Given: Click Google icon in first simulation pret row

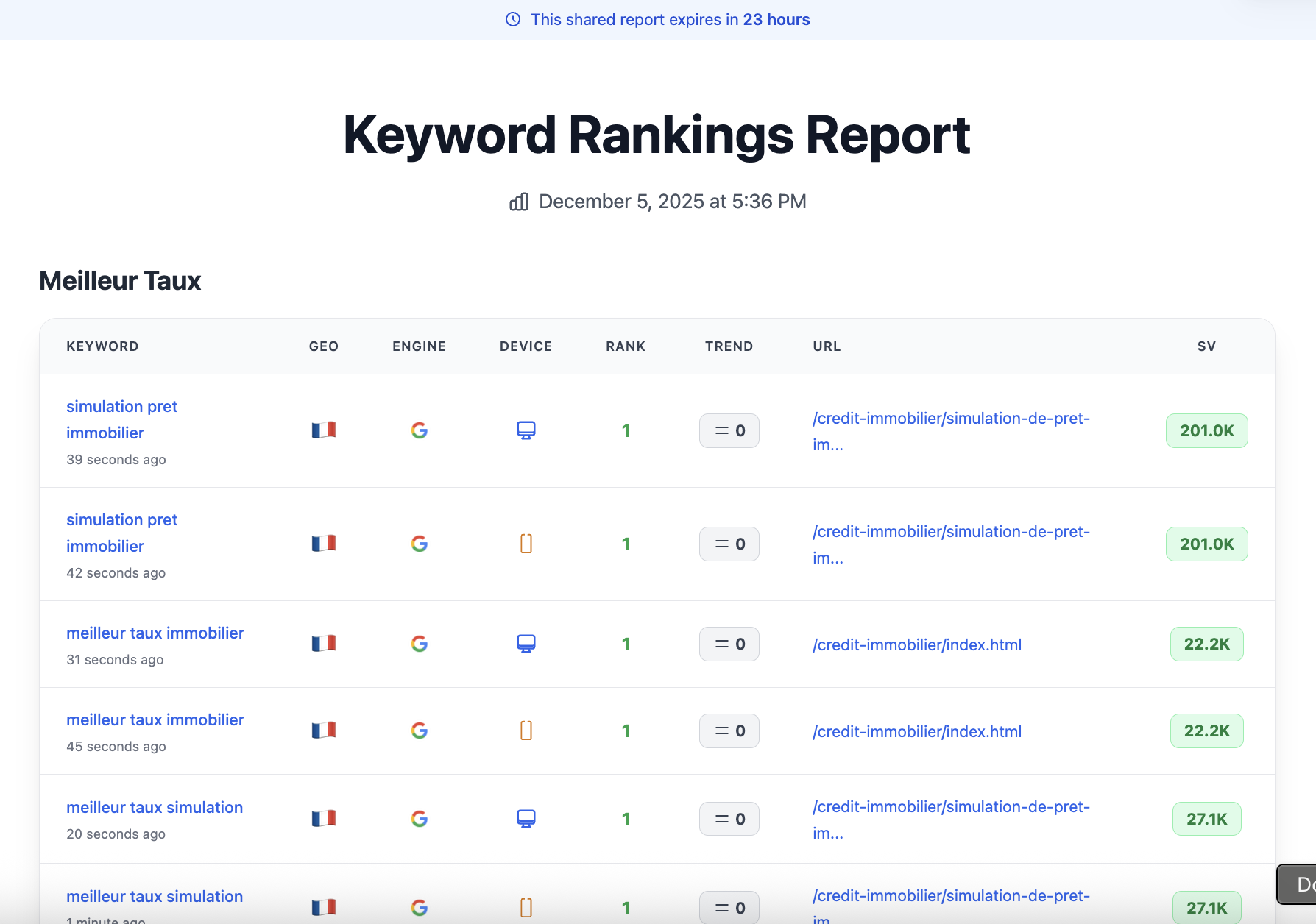Looking at the screenshot, I should pyautogui.click(x=420, y=430).
